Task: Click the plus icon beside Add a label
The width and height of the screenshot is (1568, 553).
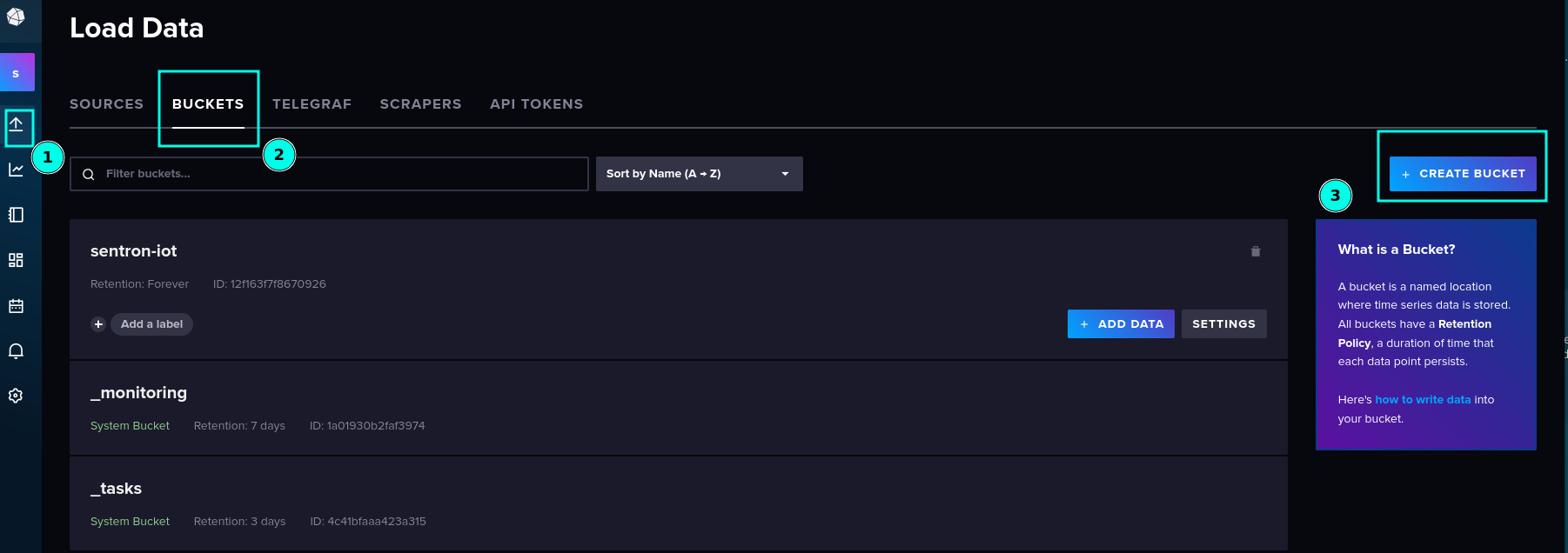Action: [x=98, y=324]
